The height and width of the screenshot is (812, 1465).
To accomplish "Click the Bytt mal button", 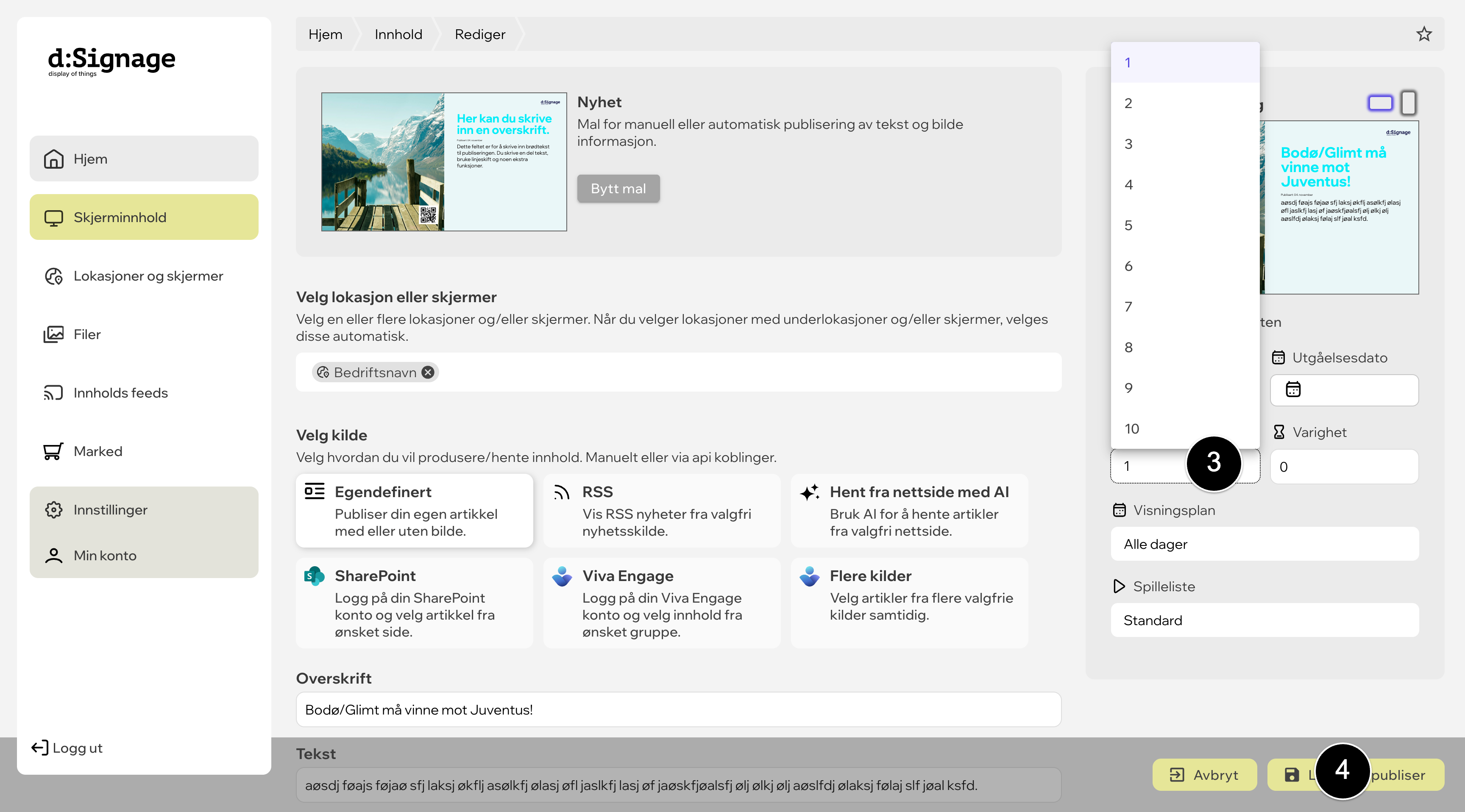I will [618, 189].
